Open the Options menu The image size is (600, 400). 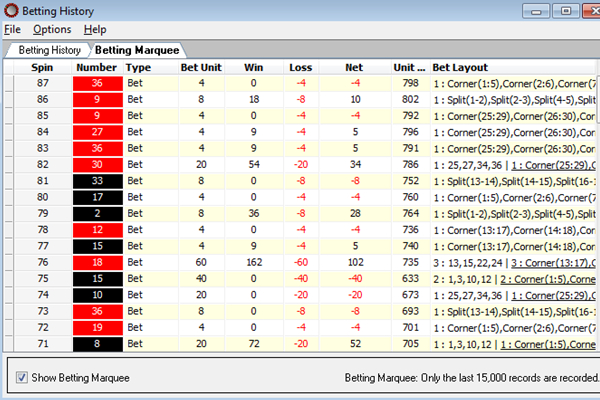point(52,30)
